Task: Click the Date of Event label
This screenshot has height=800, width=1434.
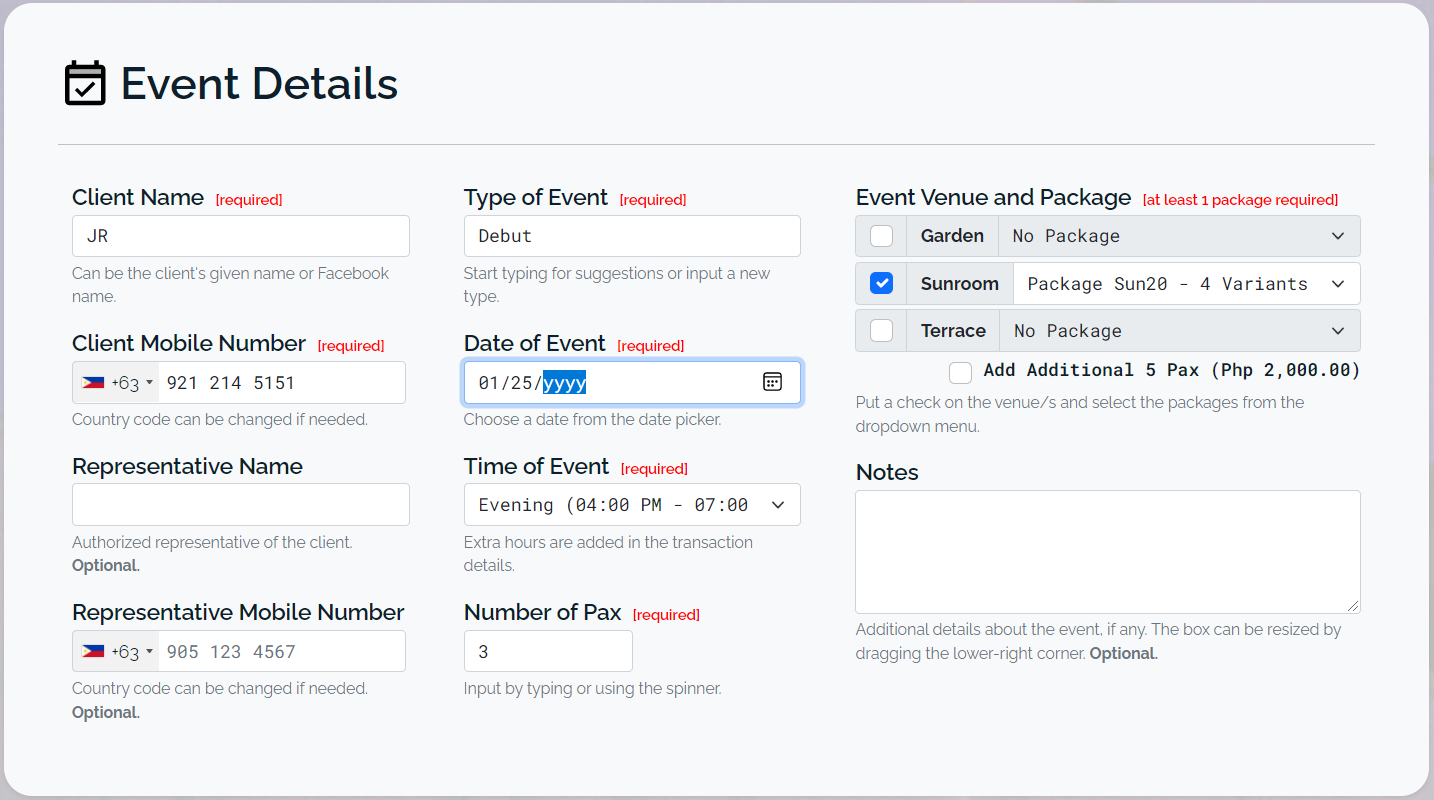Action: 535,344
